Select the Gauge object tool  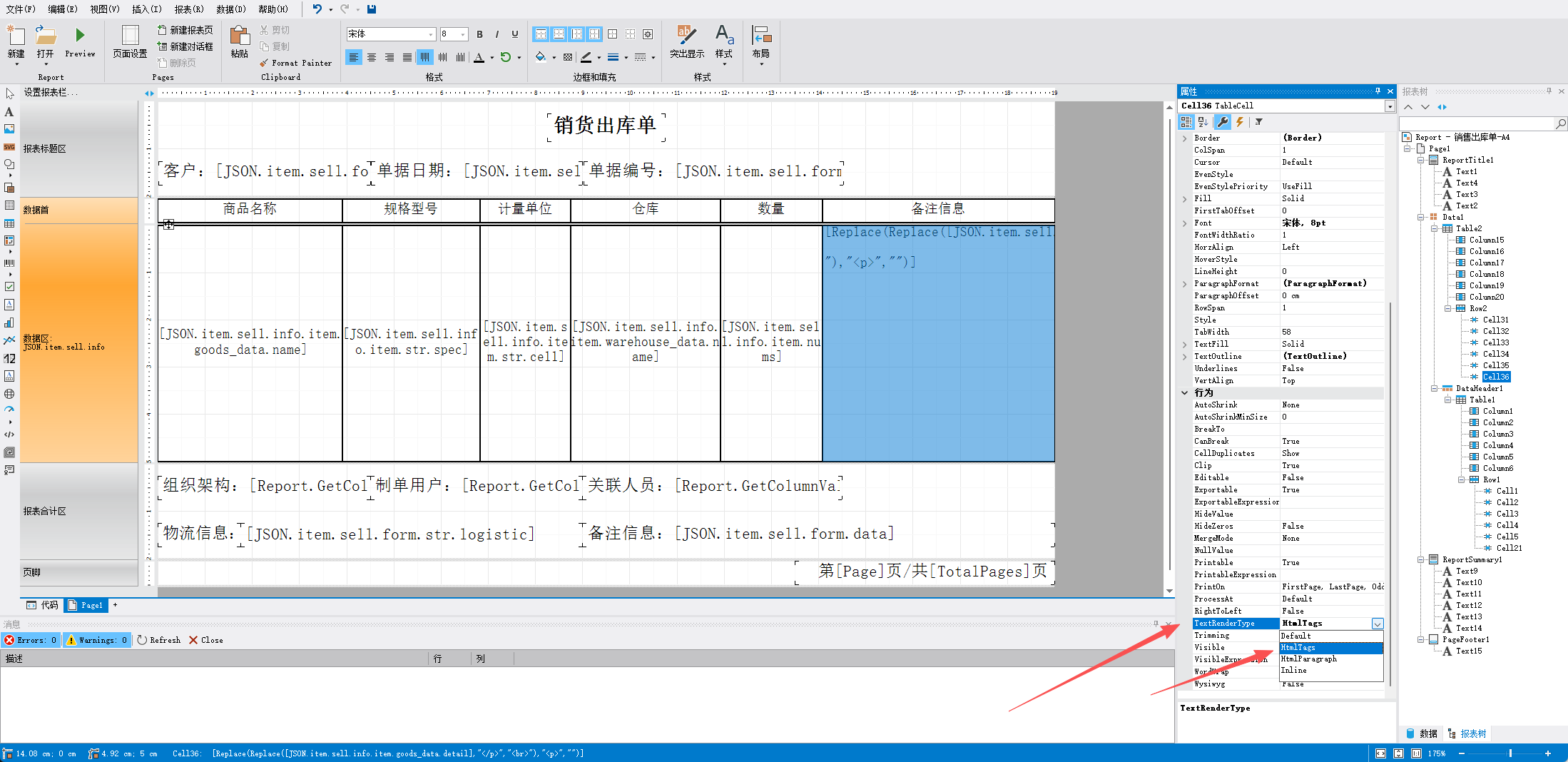[x=9, y=410]
